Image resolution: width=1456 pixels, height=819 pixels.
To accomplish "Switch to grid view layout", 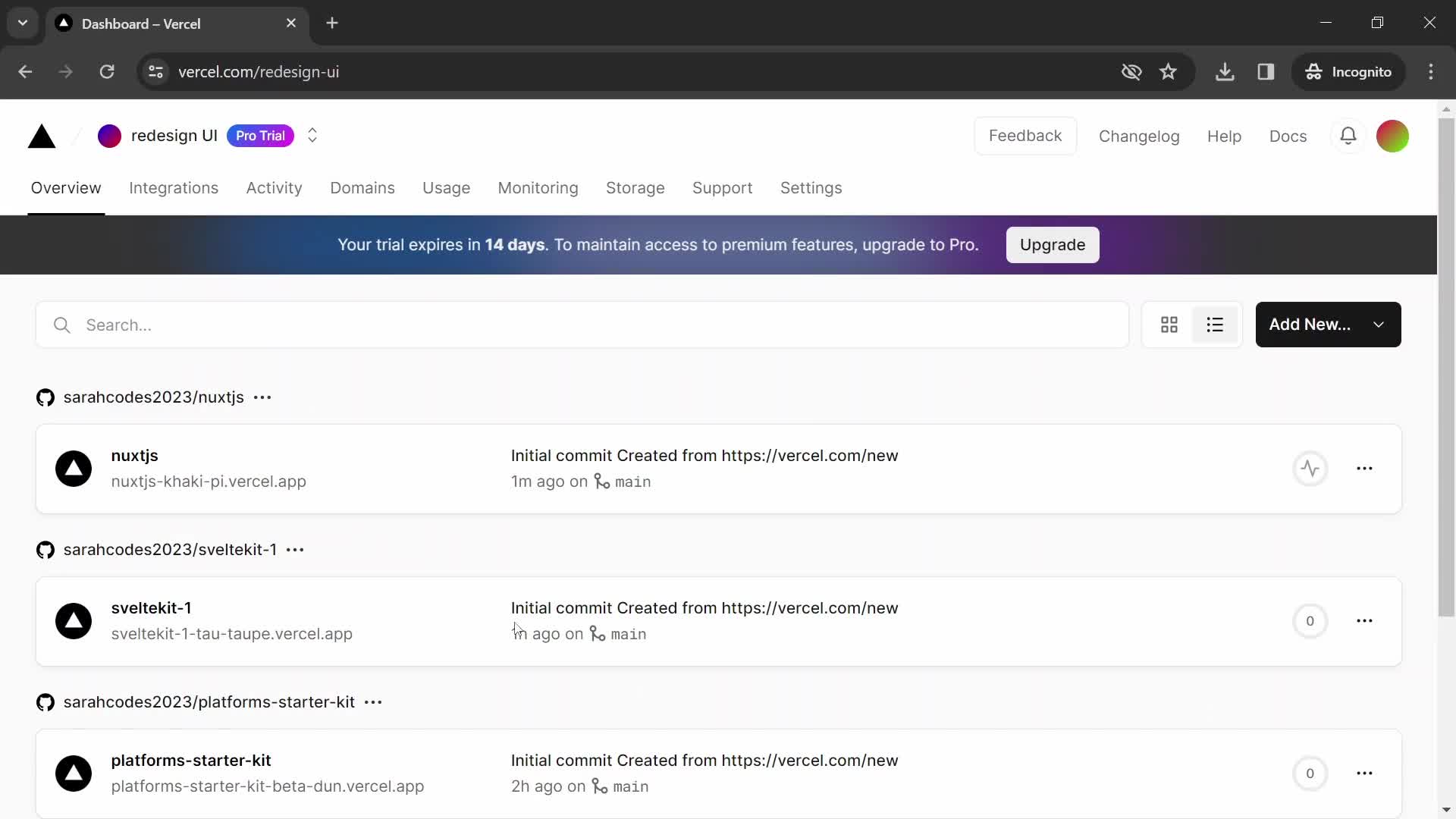I will click(x=1169, y=325).
